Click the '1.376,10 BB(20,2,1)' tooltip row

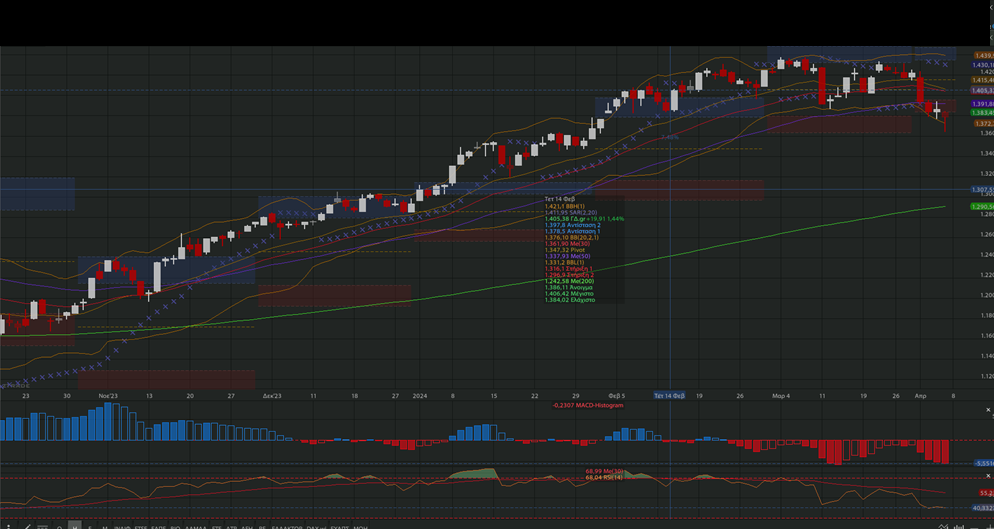coord(572,238)
